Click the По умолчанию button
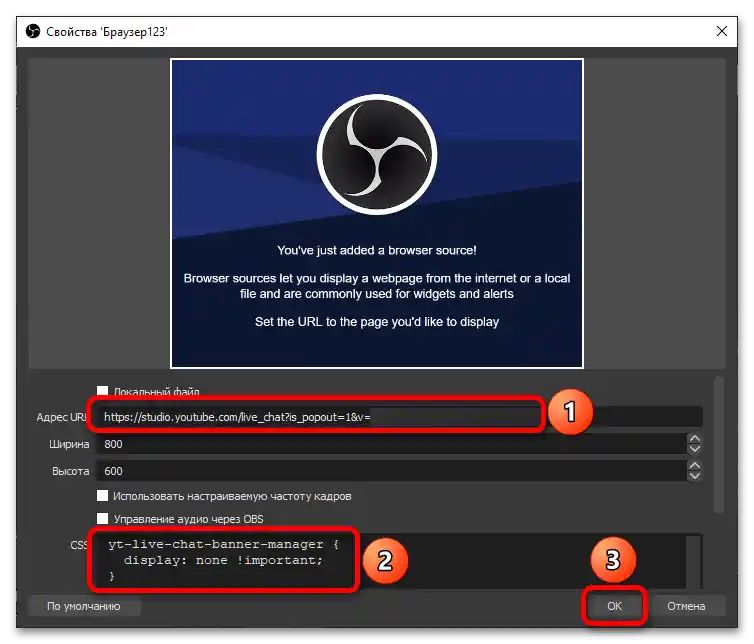 click(84, 606)
